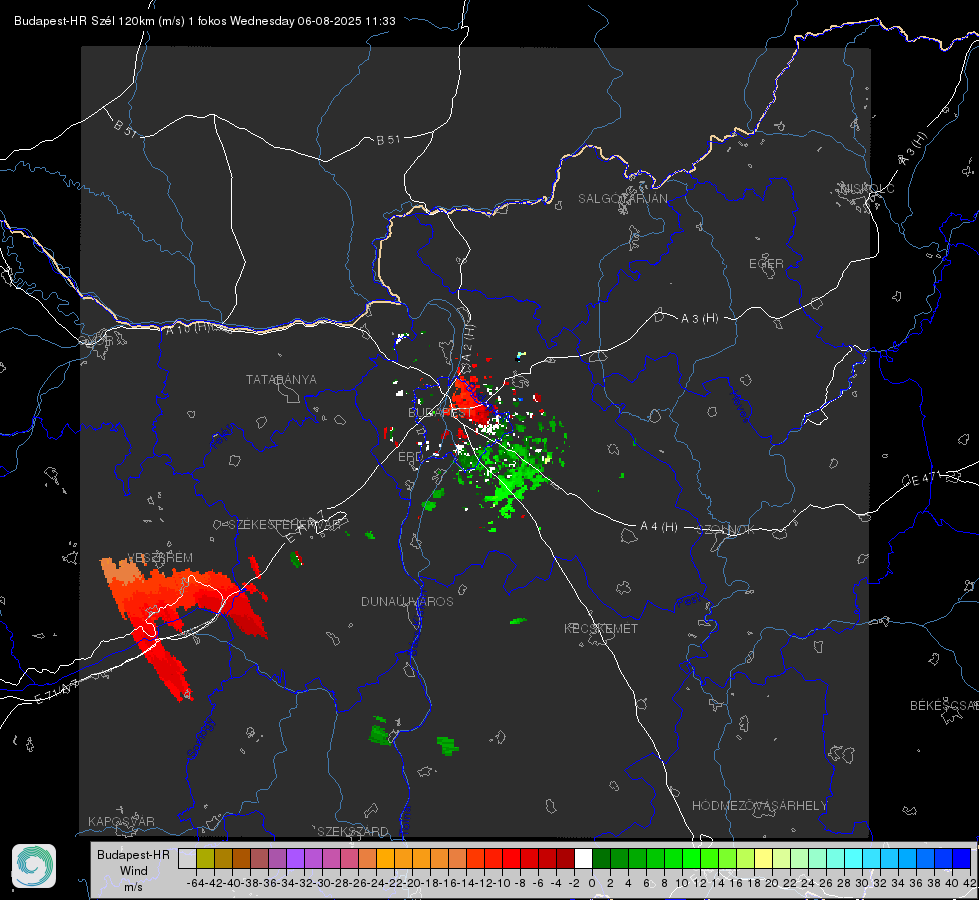Click the 'A 4 (H)' road label
979x900 pixels.
point(659,527)
